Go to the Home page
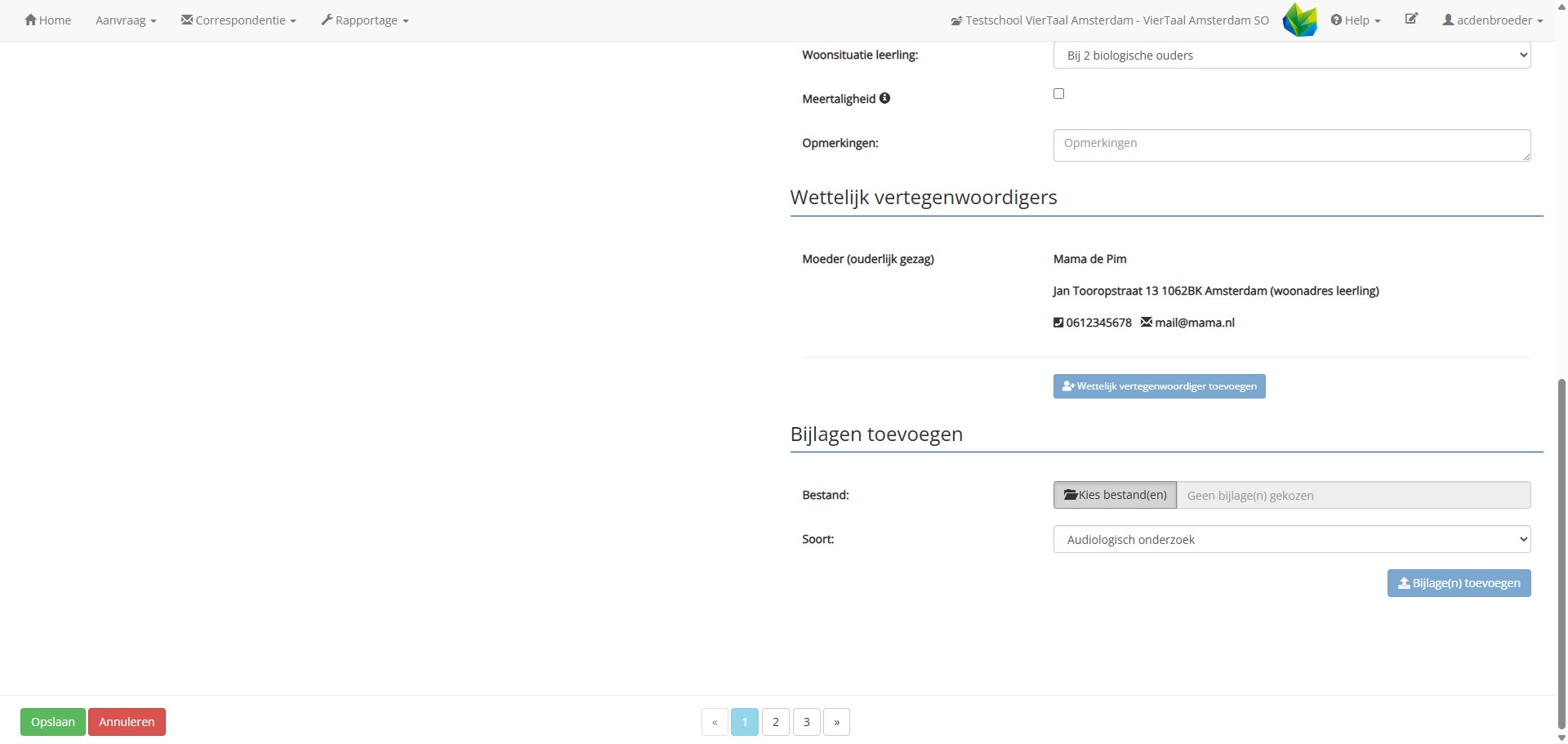This screenshot has height=744, width=1568. pos(47,20)
